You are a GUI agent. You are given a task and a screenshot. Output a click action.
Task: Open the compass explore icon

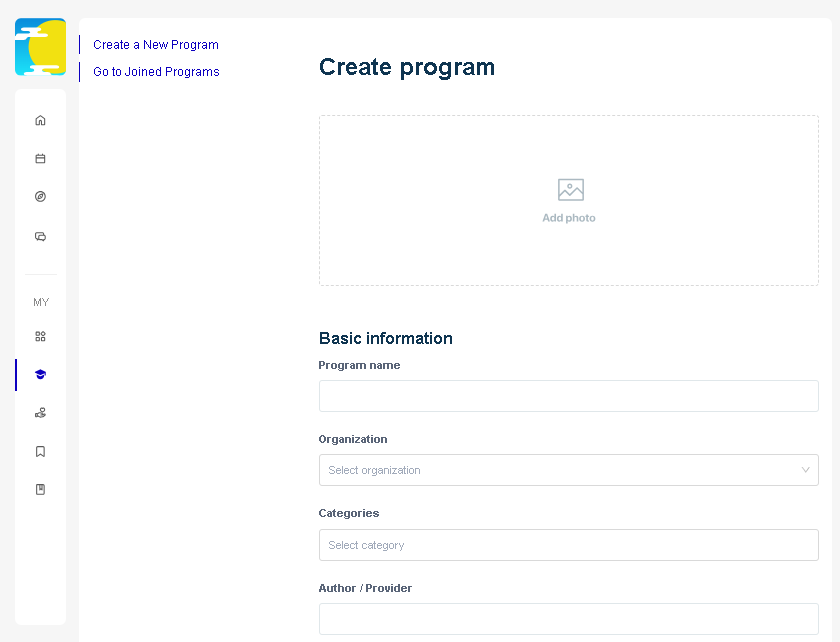[40, 197]
